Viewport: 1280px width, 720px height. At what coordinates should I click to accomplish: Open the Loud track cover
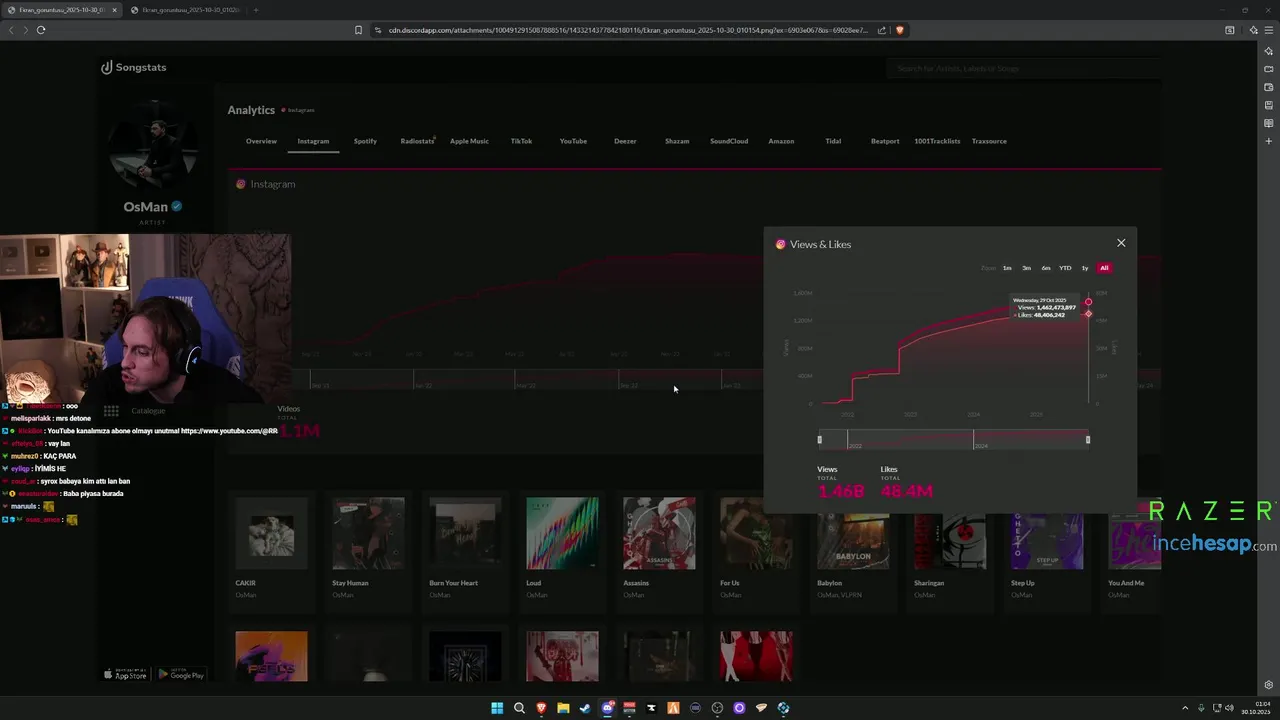point(562,533)
